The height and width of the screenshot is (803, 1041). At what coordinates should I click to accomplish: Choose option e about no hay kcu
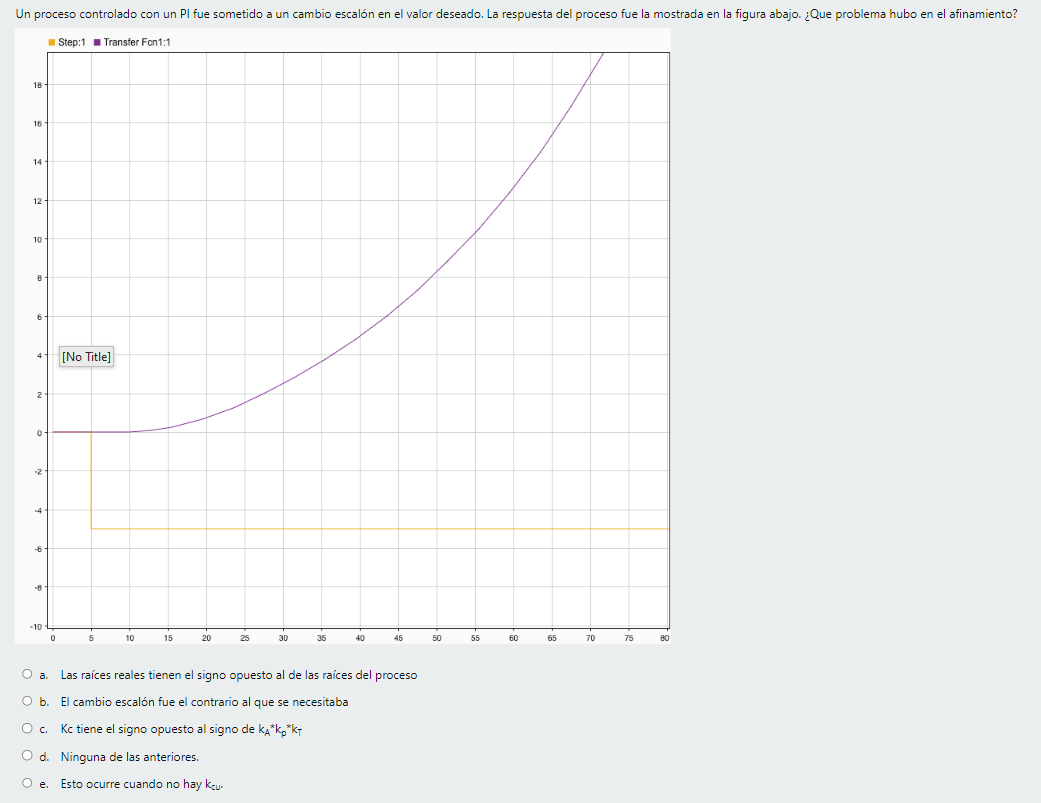[27, 782]
